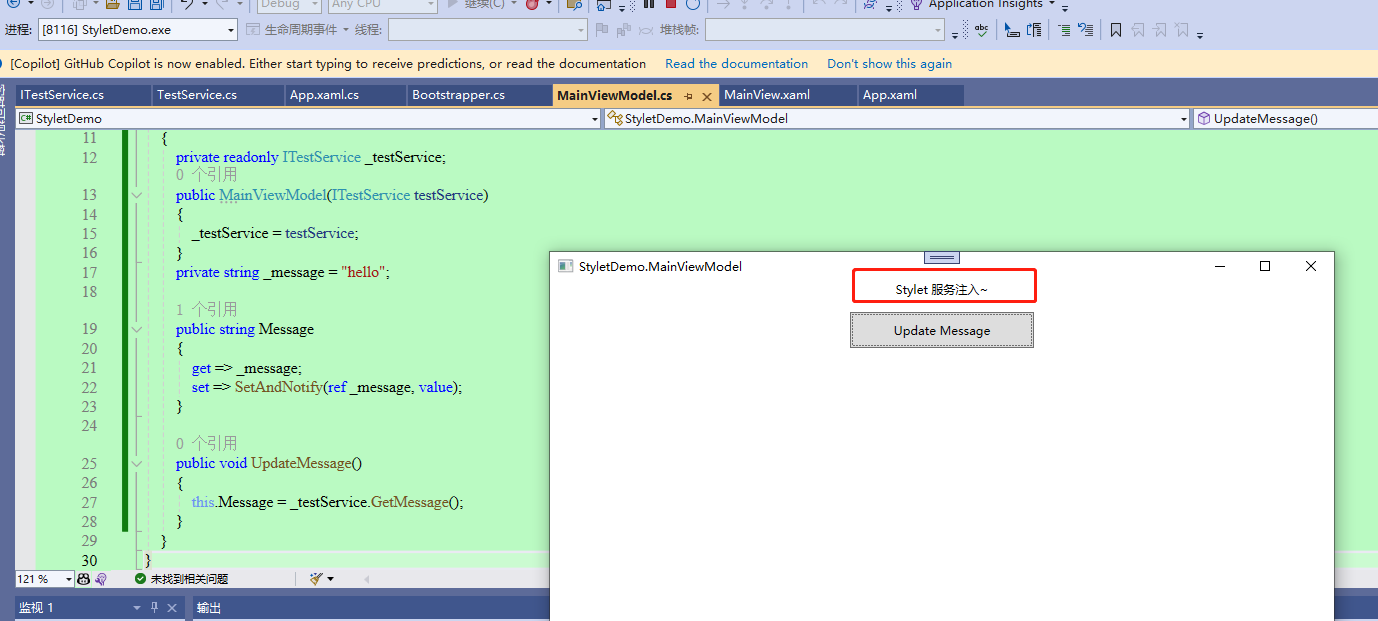Click the Application Insights button

click(984, 5)
